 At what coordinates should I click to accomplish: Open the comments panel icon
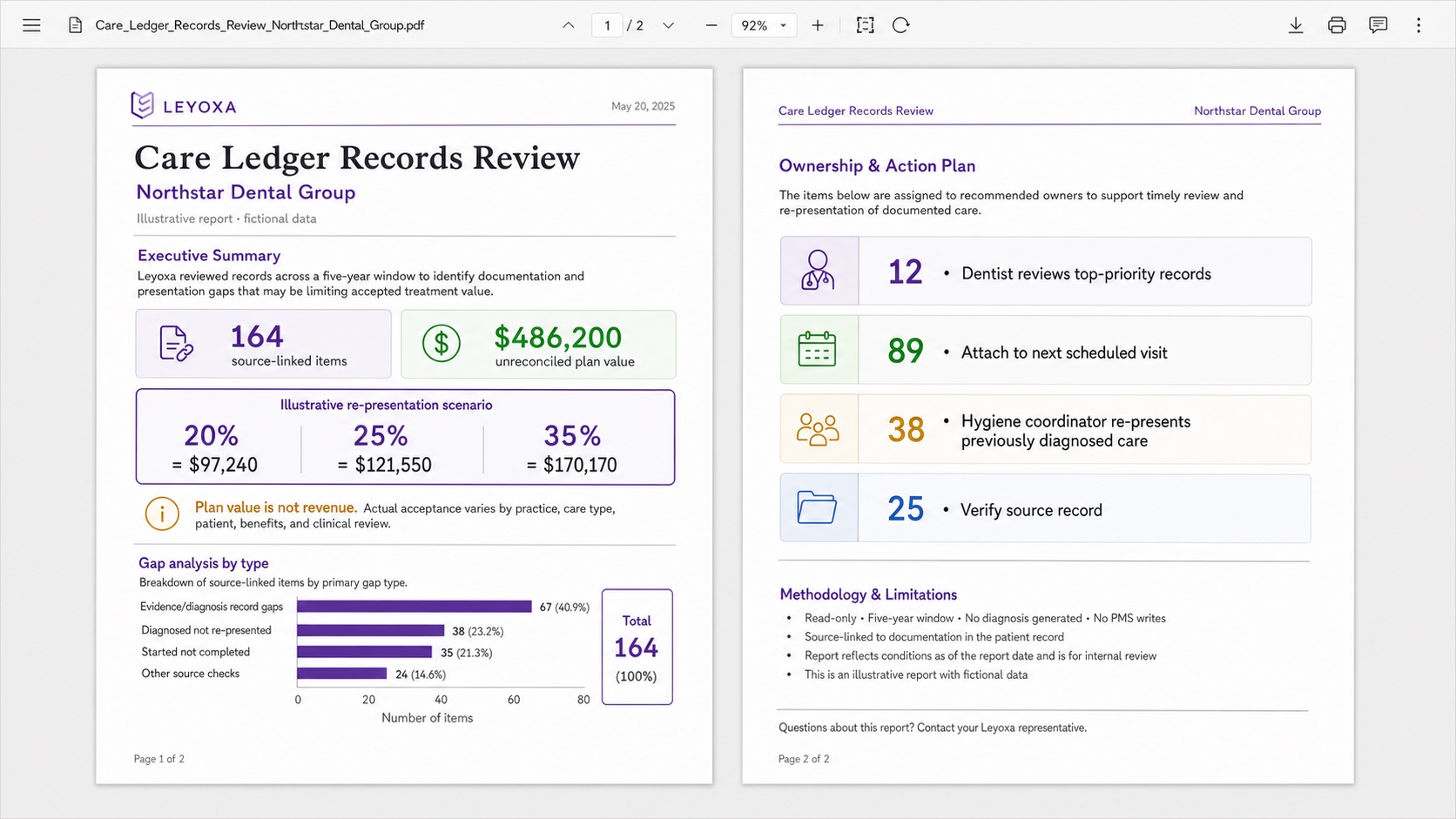(x=1378, y=25)
